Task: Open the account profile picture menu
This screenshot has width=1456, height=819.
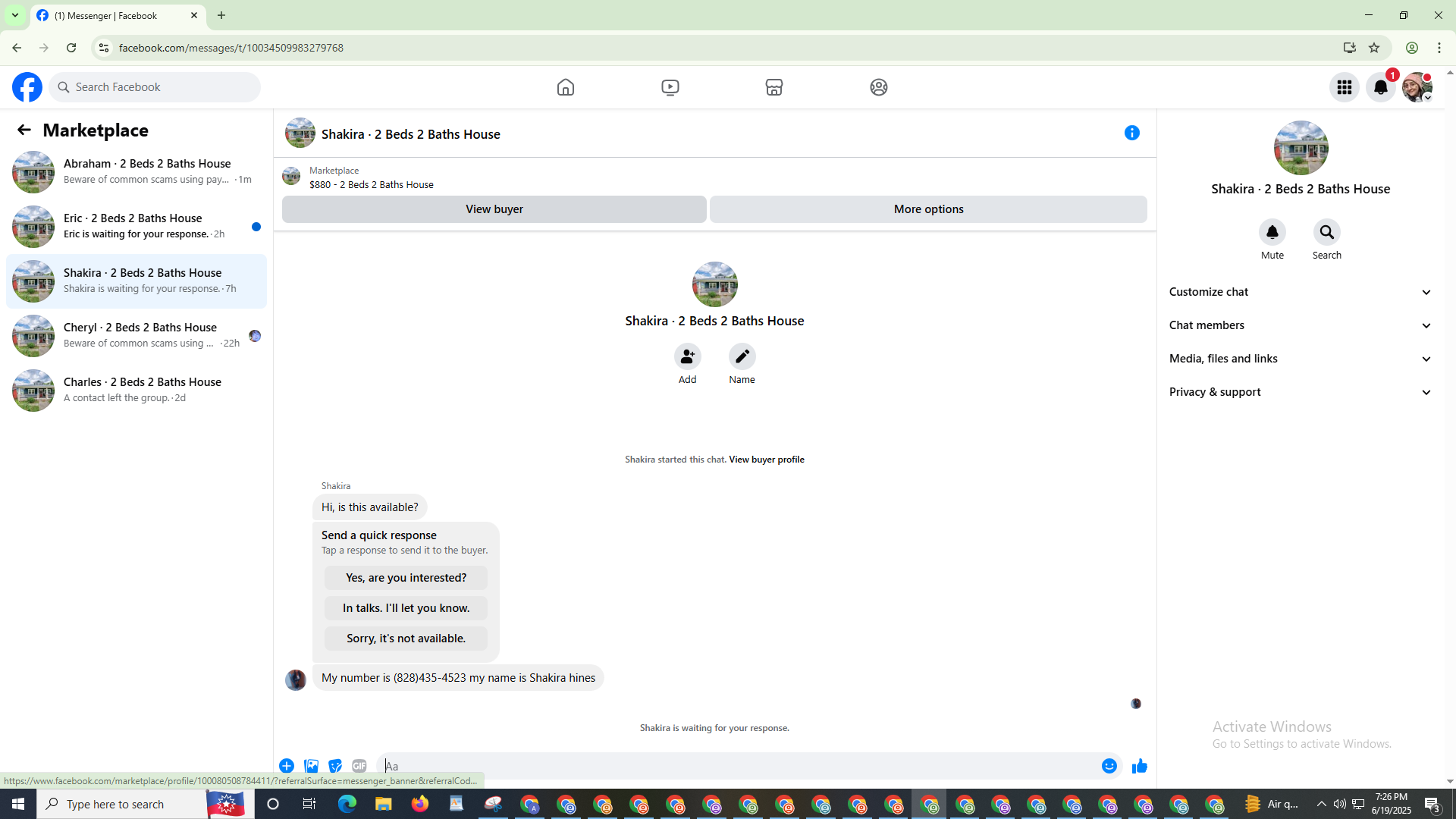Action: point(1417,87)
